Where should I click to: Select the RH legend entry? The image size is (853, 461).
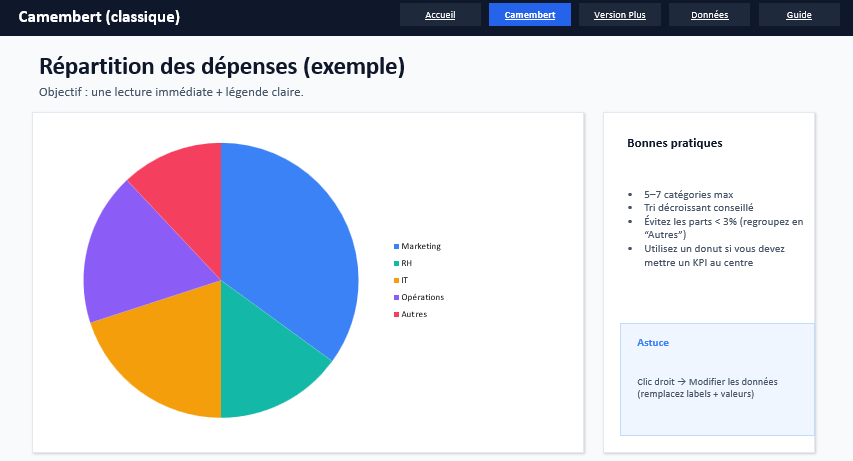[406, 263]
